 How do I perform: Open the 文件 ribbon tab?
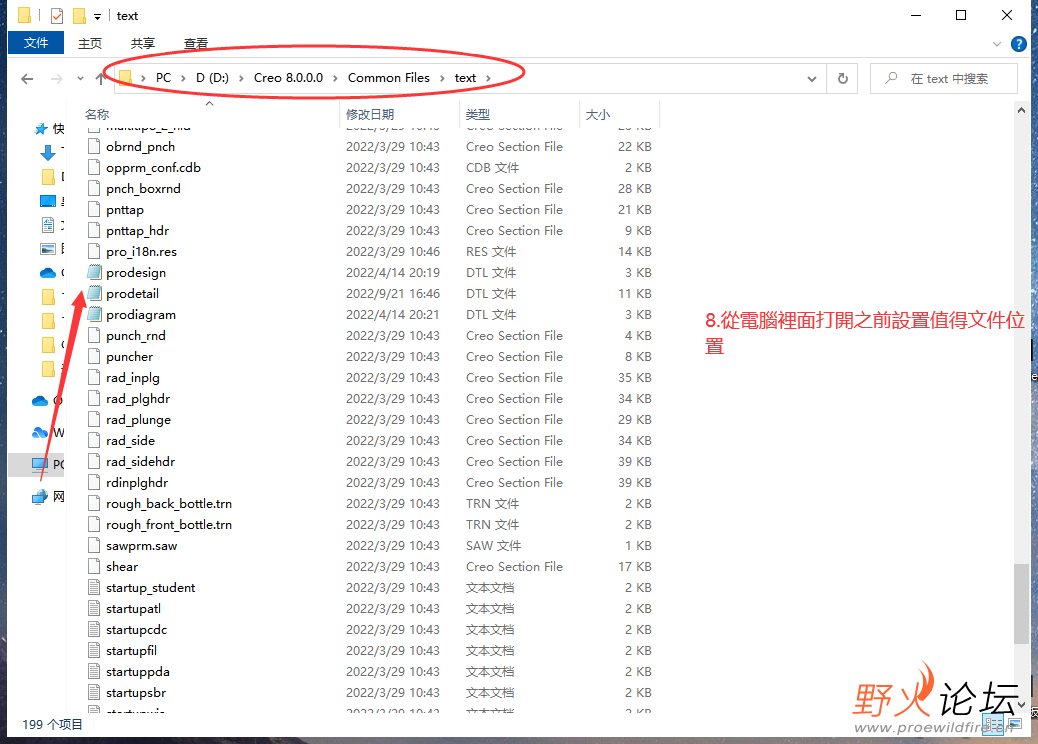36,43
